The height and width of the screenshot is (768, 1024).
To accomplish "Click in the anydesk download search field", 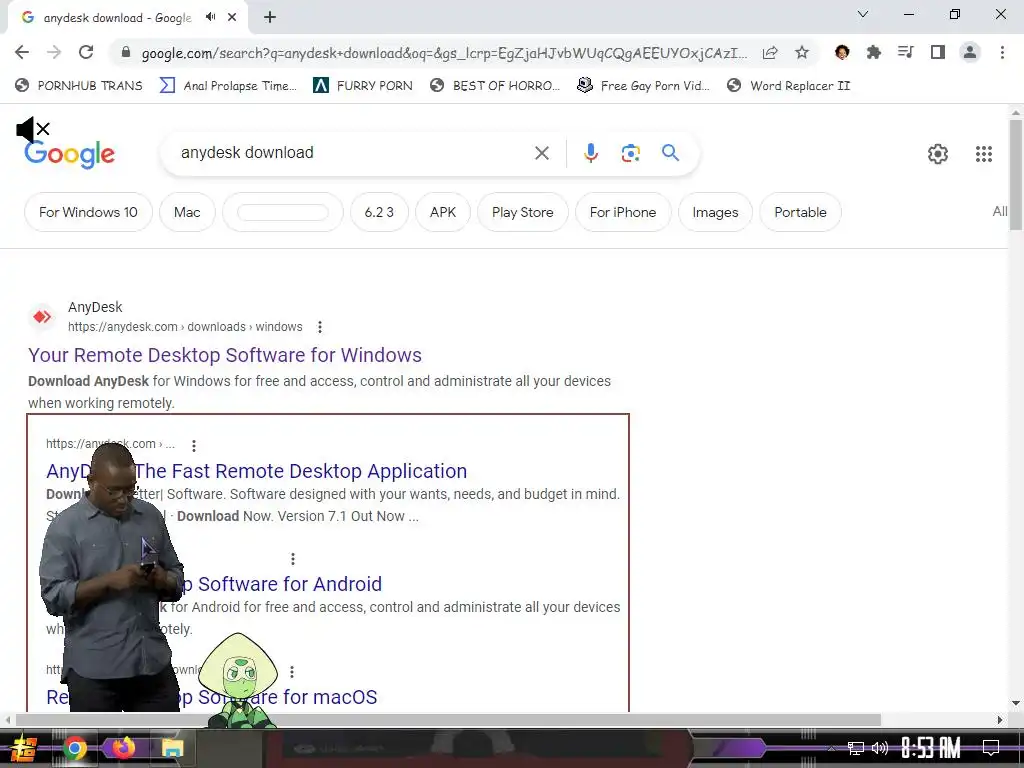I will pyautogui.click(x=353, y=153).
